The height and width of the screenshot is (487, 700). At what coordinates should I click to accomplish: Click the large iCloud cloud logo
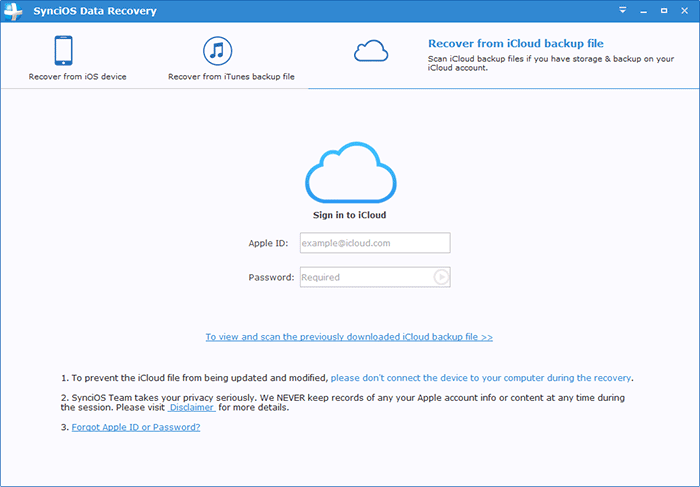coord(350,172)
